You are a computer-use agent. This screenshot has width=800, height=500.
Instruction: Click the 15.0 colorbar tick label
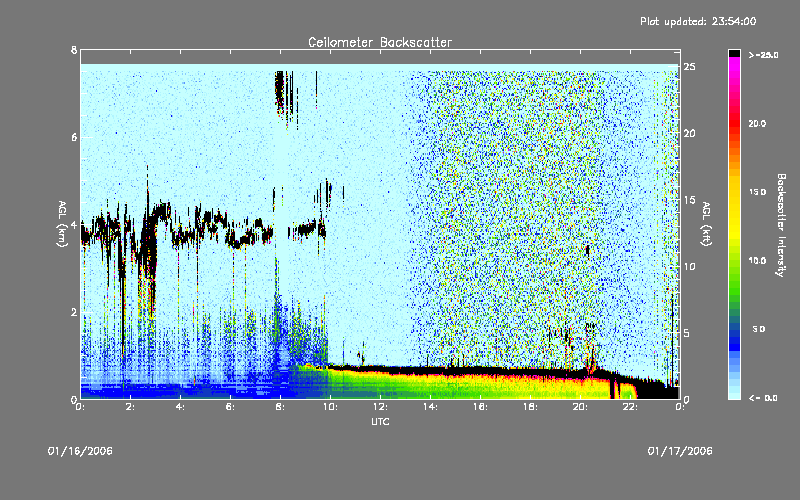point(757,192)
